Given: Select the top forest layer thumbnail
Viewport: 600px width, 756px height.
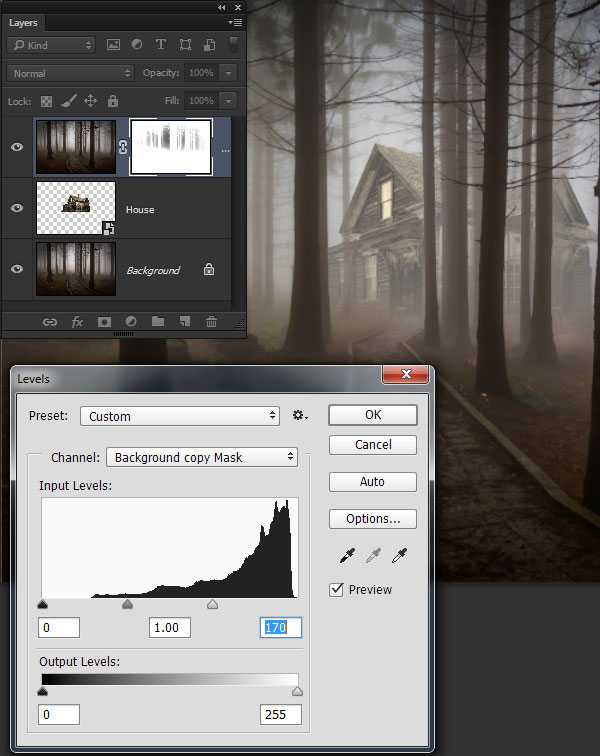Looking at the screenshot, I should click(x=76, y=147).
